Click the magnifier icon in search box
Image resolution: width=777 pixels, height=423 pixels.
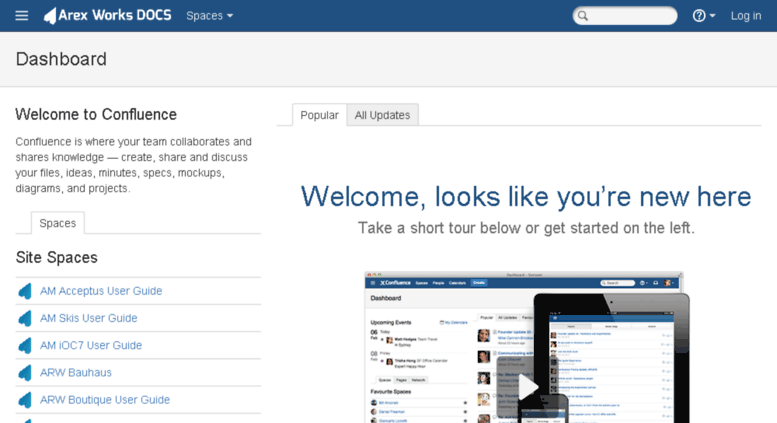click(x=583, y=16)
